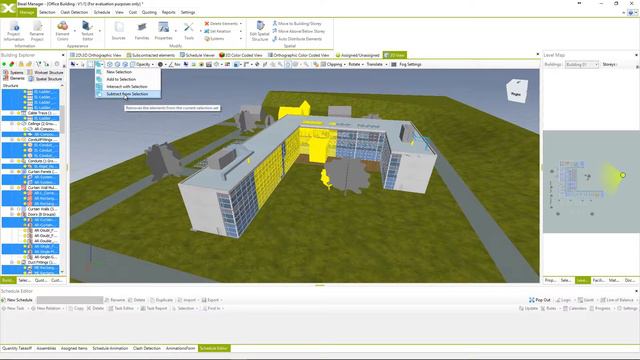Viewport: 640px width, 360px height.
Task: Open Translate dropdown in view toolbar
Action: [376, 64]
